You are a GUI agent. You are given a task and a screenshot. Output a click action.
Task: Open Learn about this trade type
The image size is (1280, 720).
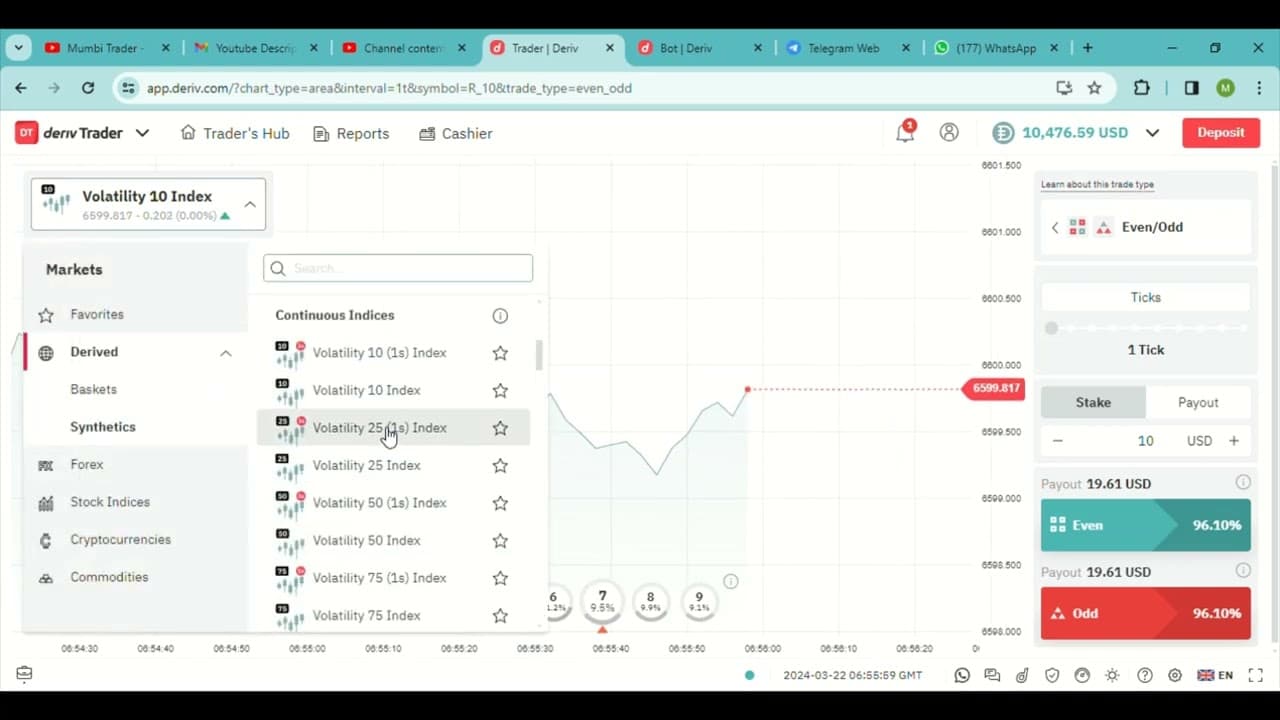1097,184
